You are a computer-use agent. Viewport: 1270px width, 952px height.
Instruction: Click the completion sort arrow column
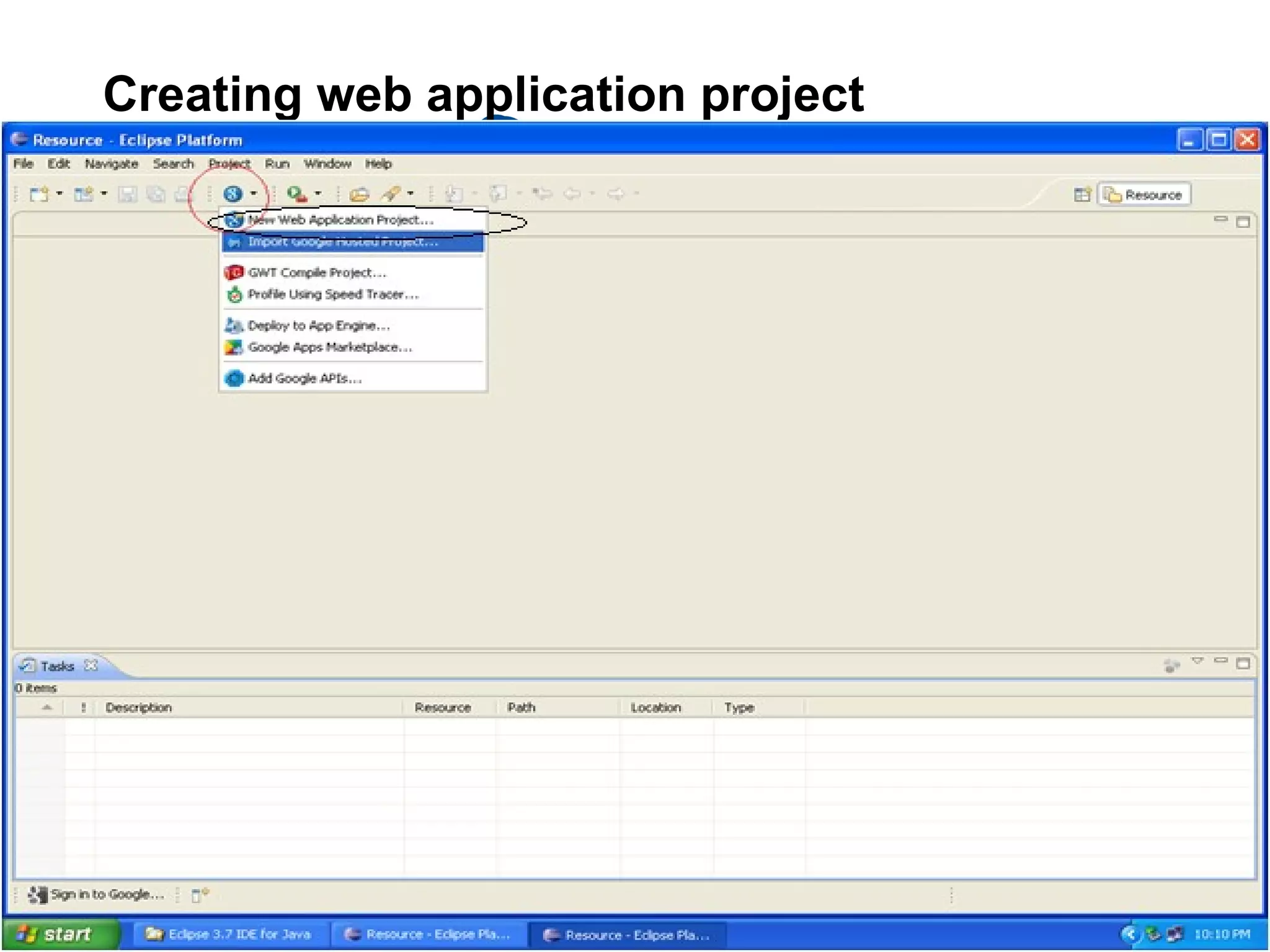point(40,708)
